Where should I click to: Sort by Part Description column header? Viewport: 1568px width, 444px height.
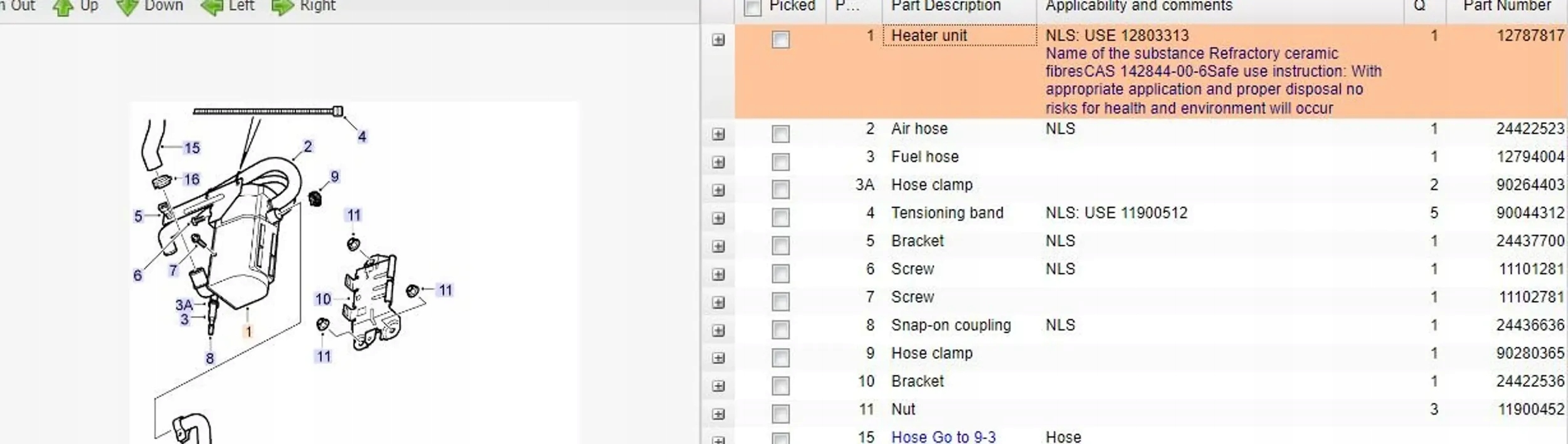(x=945, y=6)
